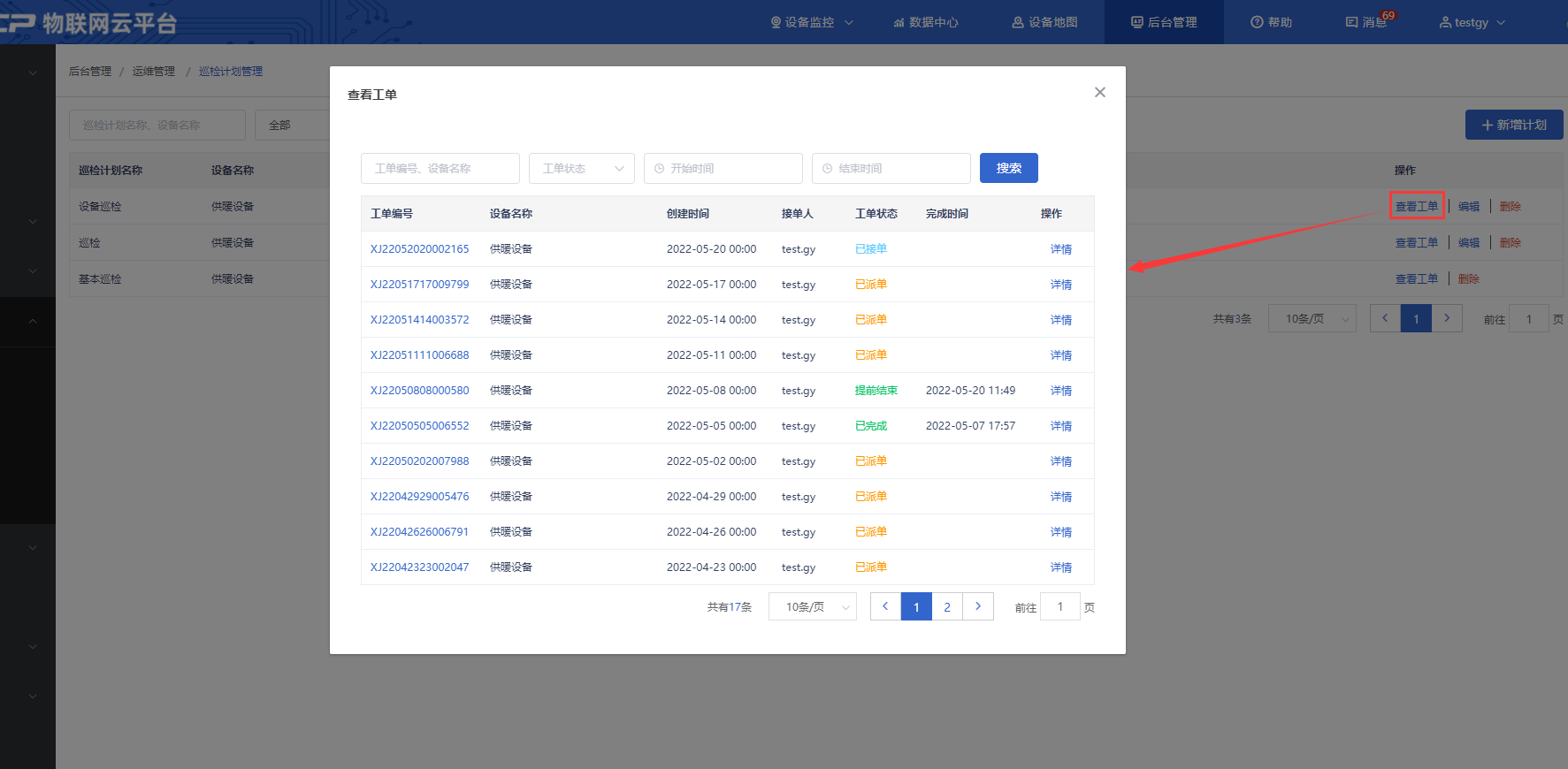Open work order XJ22051111006688
The image size is (1568, 769).
[419, 355]
